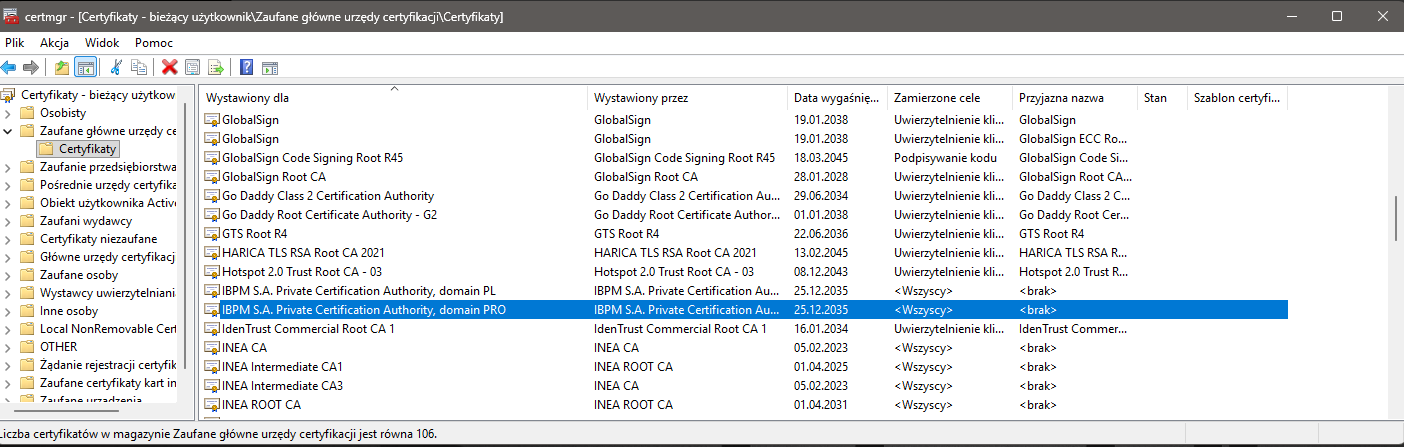Expand the Inne osoby node arrow
Screen dimensions: 1404x447
pos(8,311)
